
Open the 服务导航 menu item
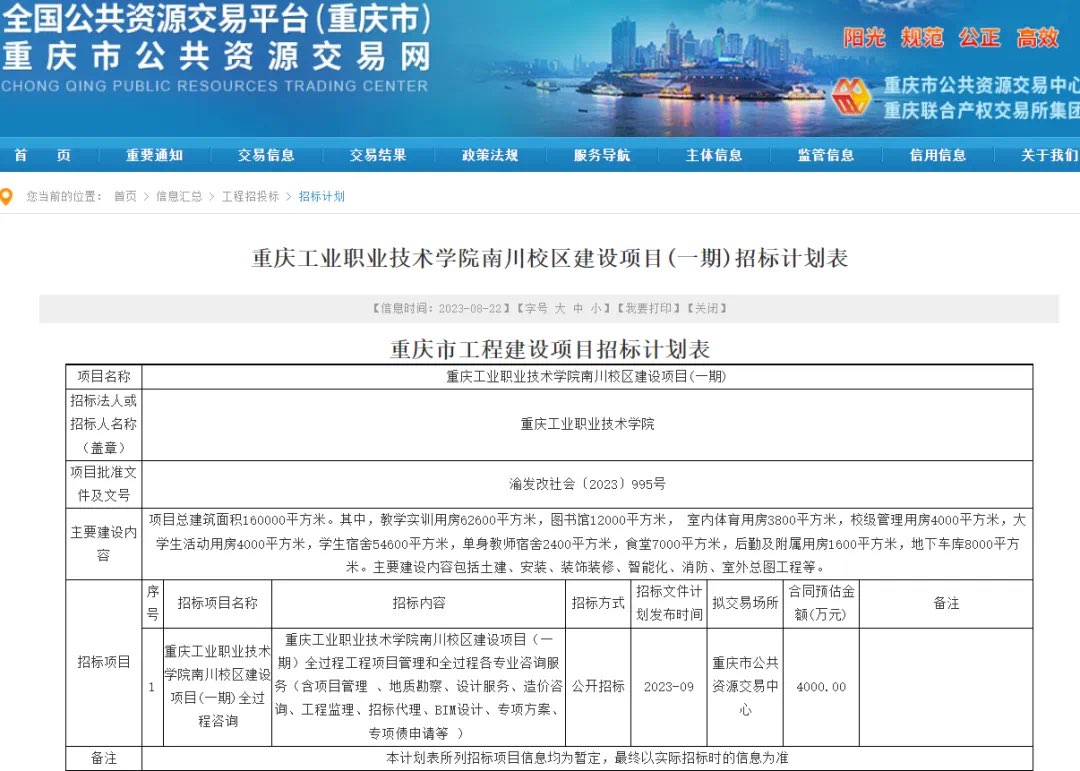pyautogui.click(x=602, y=155)
